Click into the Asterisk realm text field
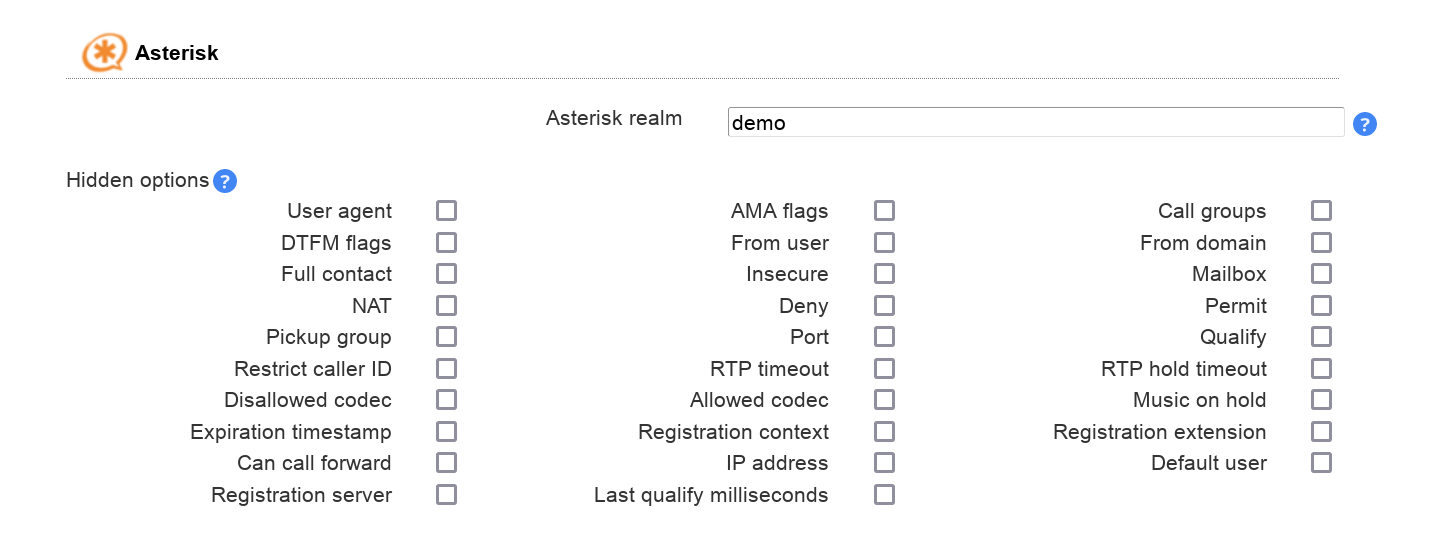1454x546 pixels. pyautogui.click(x=1035, y=123)
